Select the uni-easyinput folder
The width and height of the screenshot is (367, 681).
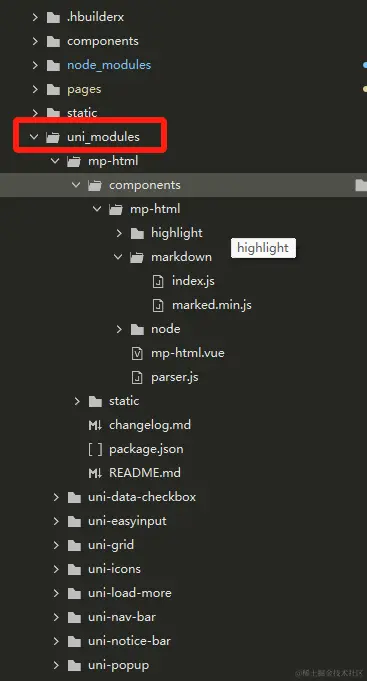click(x=127, y=521)
